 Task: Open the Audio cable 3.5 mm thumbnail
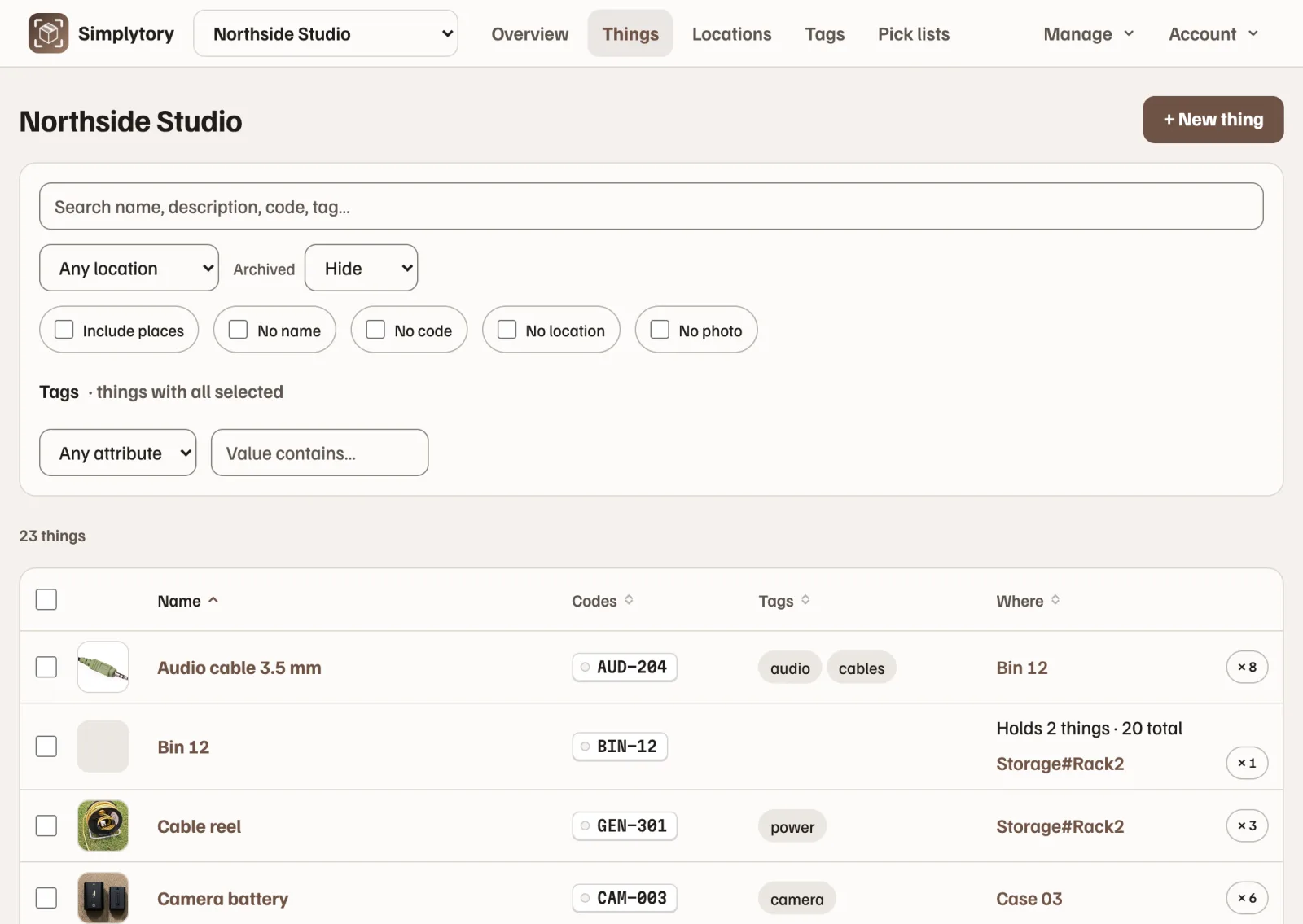(x=103, y=667)
